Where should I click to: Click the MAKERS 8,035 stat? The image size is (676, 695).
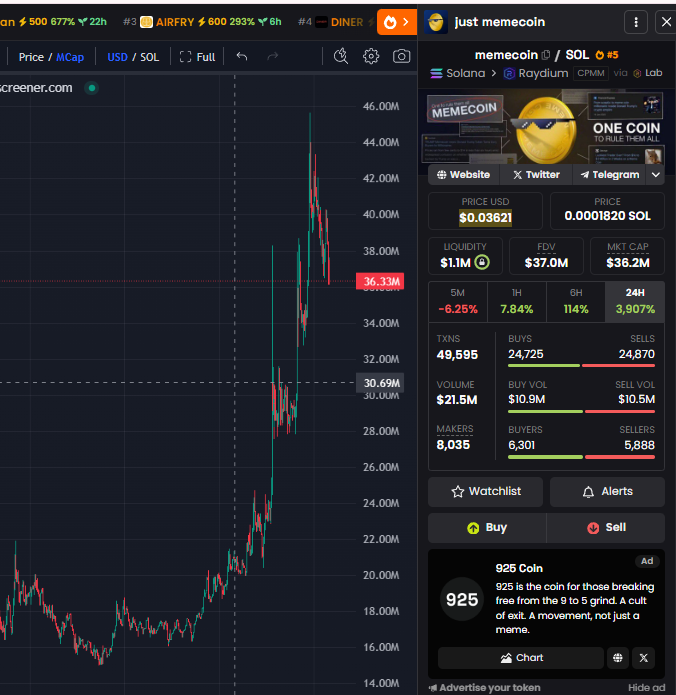point(455,438)
